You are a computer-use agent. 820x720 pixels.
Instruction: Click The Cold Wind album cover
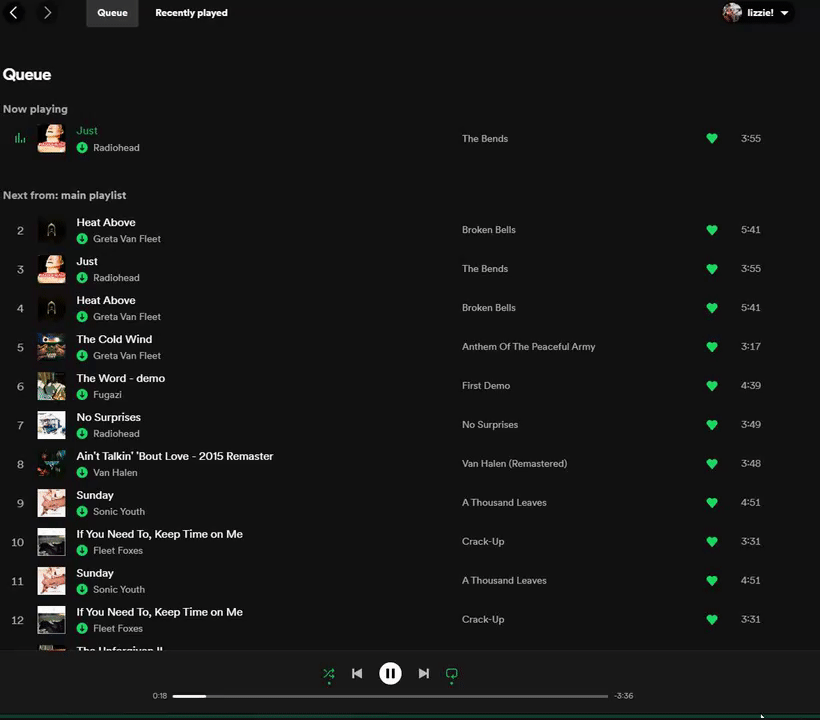[51, 347]
